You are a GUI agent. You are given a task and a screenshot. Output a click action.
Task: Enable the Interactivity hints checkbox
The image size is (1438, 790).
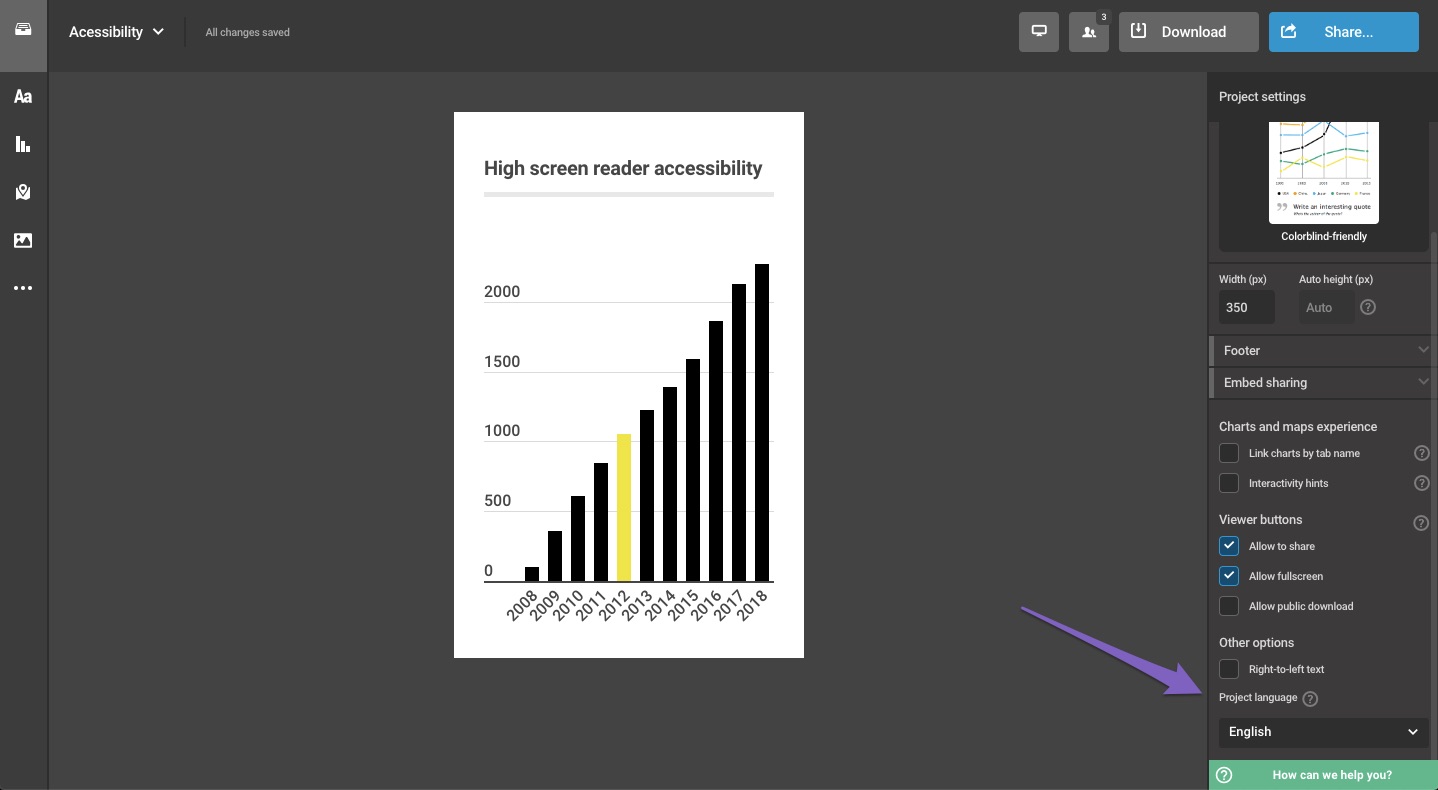pos(1229,483)
